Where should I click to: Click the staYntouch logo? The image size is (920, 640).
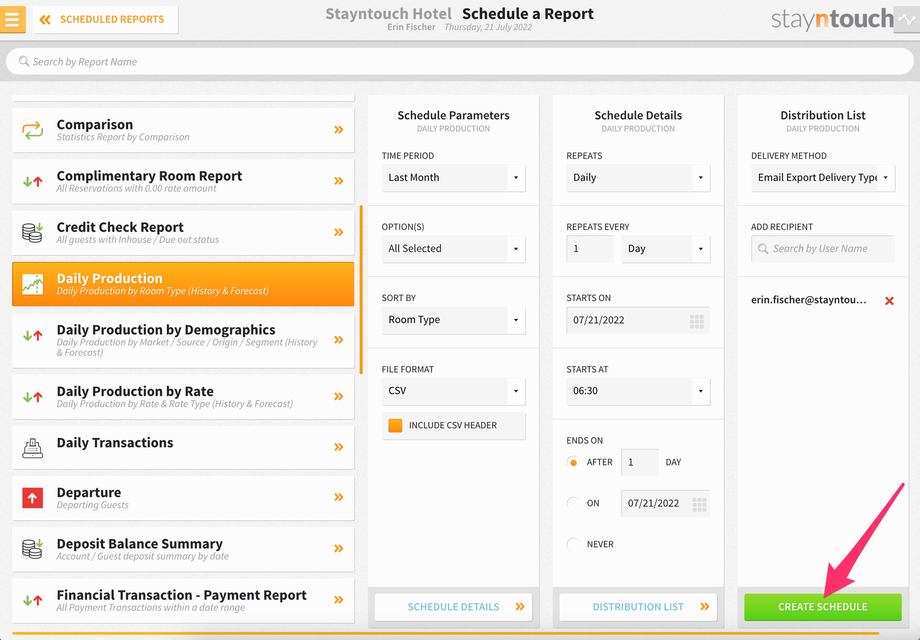pyautogui.click(x=832, y=19)
